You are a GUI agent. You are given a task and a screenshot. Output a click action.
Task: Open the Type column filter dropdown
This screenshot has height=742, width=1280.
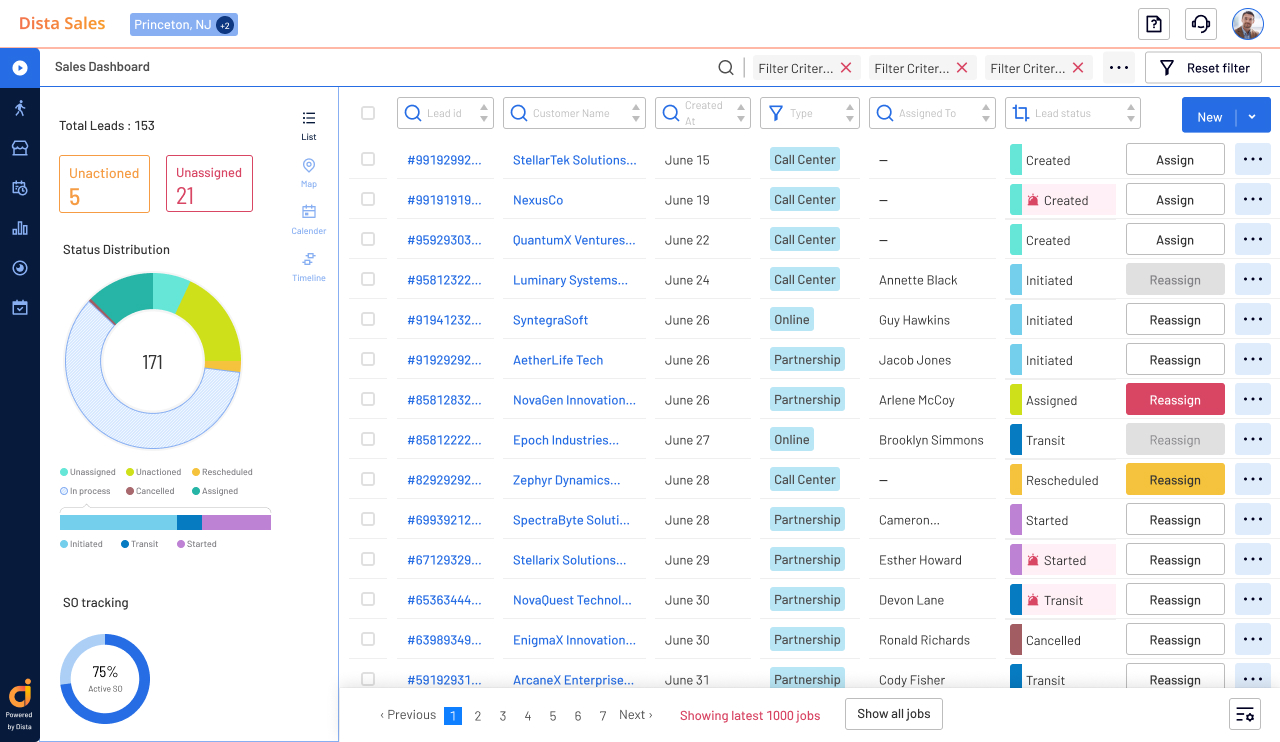point(809,113)
